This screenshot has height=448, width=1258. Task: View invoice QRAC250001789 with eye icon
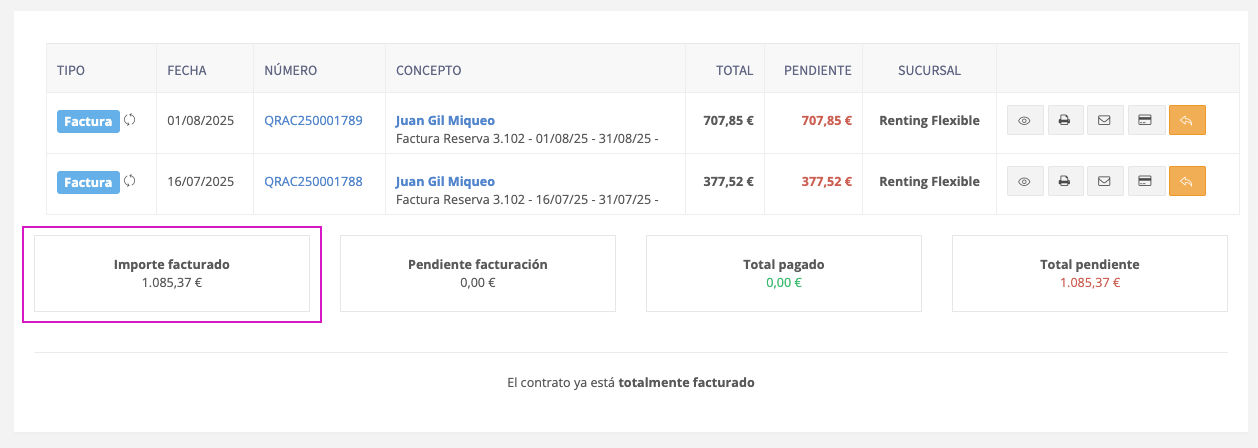tap(1025, 120)
